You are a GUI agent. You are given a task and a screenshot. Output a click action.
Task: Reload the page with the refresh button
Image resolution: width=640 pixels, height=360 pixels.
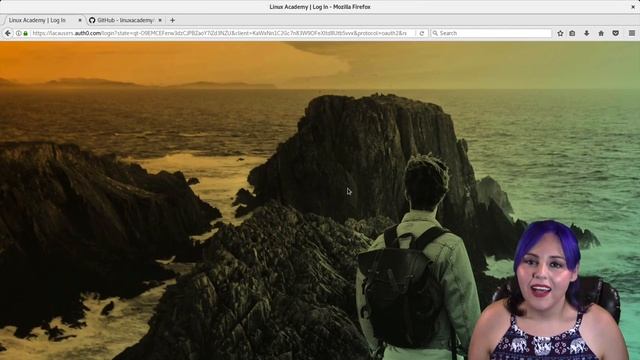coord(422,33)
